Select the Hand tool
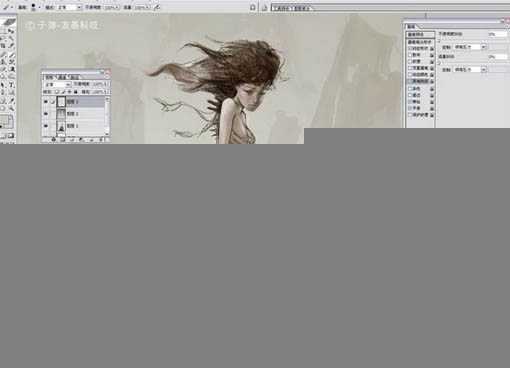Image resolution: width=510 pixels, height=368 pixels. point(4,107)
